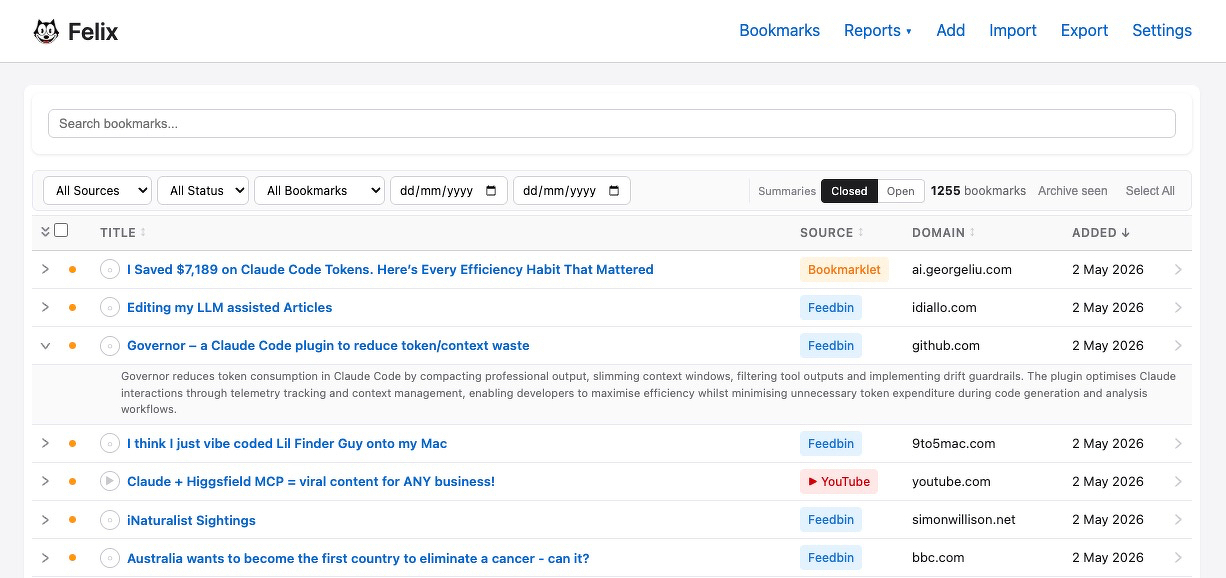The height and width of the screenshot is (578, 1226).
Task: Click the orange unread dot on the 'iNaturalist Sightings' row
Action: [72, 520]
